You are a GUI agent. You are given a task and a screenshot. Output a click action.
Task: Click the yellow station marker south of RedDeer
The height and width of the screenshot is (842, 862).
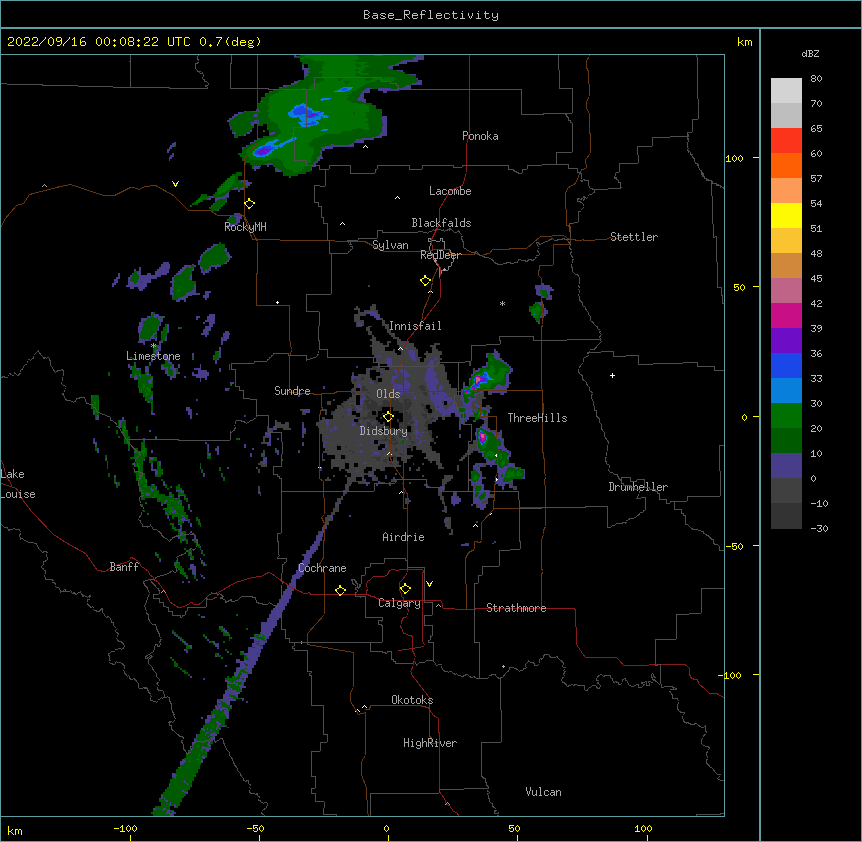pos(426,281)
